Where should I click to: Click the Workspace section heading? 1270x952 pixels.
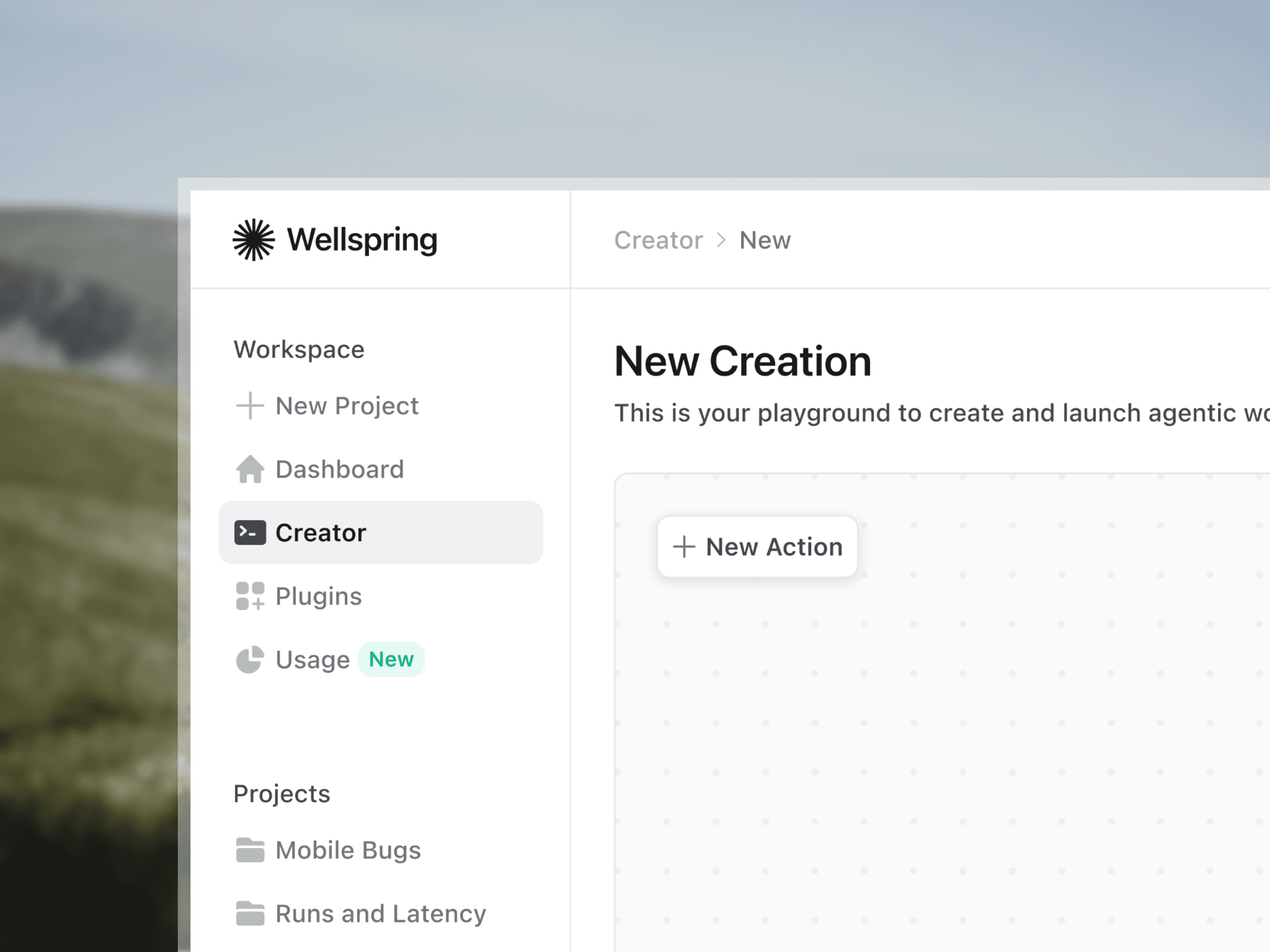tap(298, 349)
